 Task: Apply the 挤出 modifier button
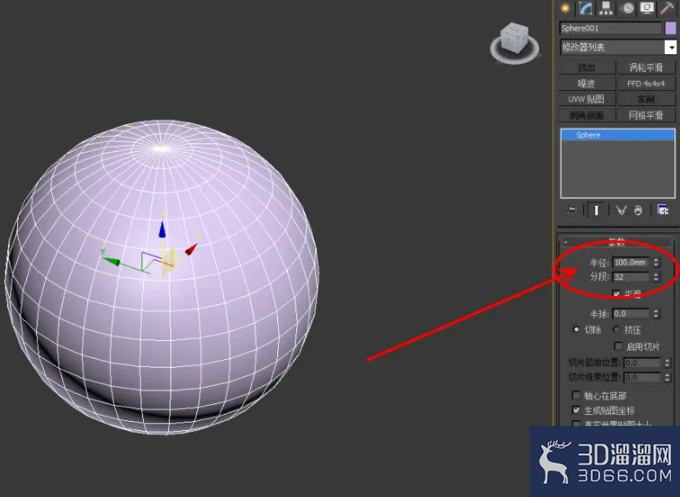(586, 67)
